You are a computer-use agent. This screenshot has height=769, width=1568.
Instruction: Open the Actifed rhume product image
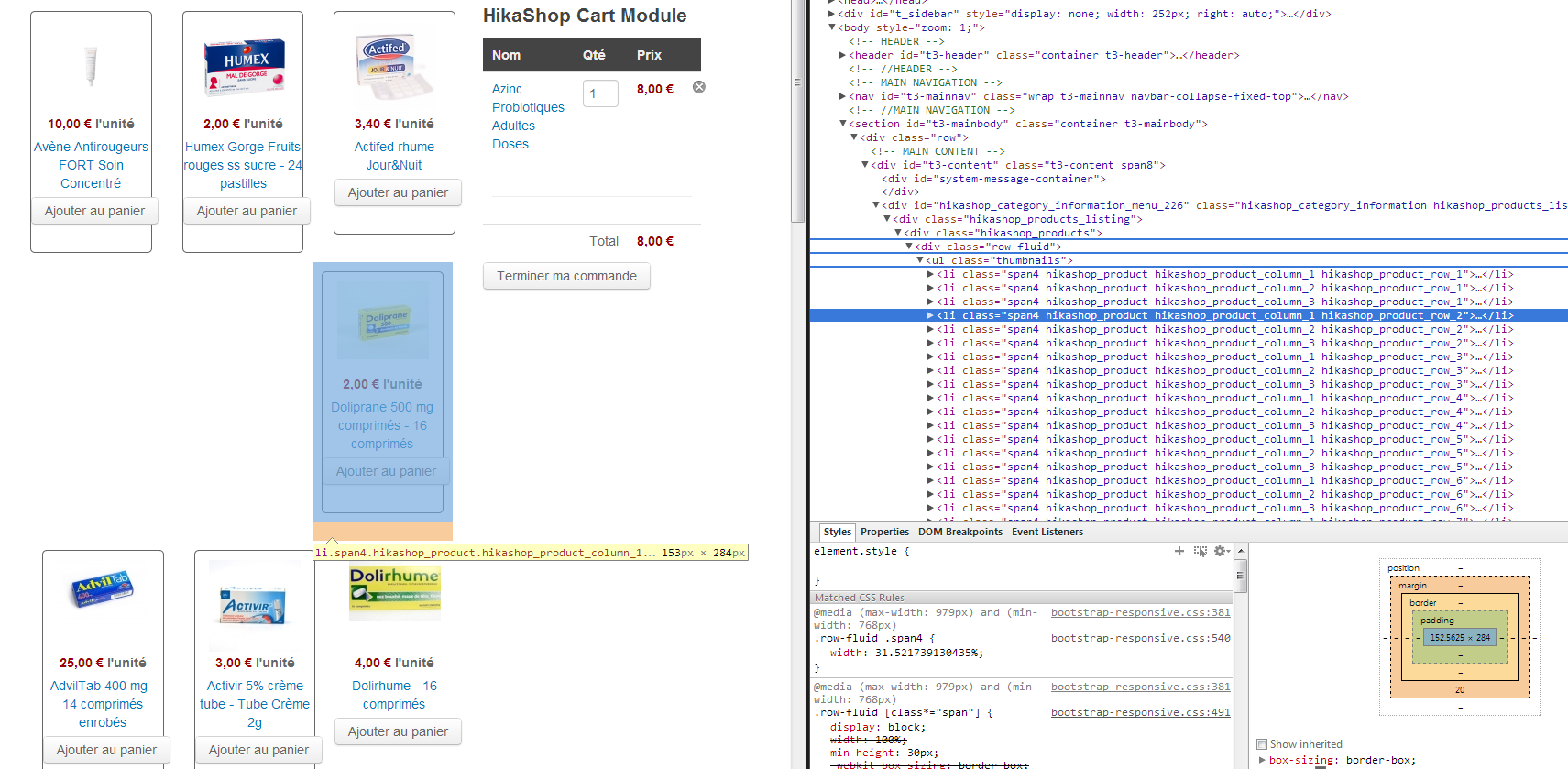pos(394,66)
